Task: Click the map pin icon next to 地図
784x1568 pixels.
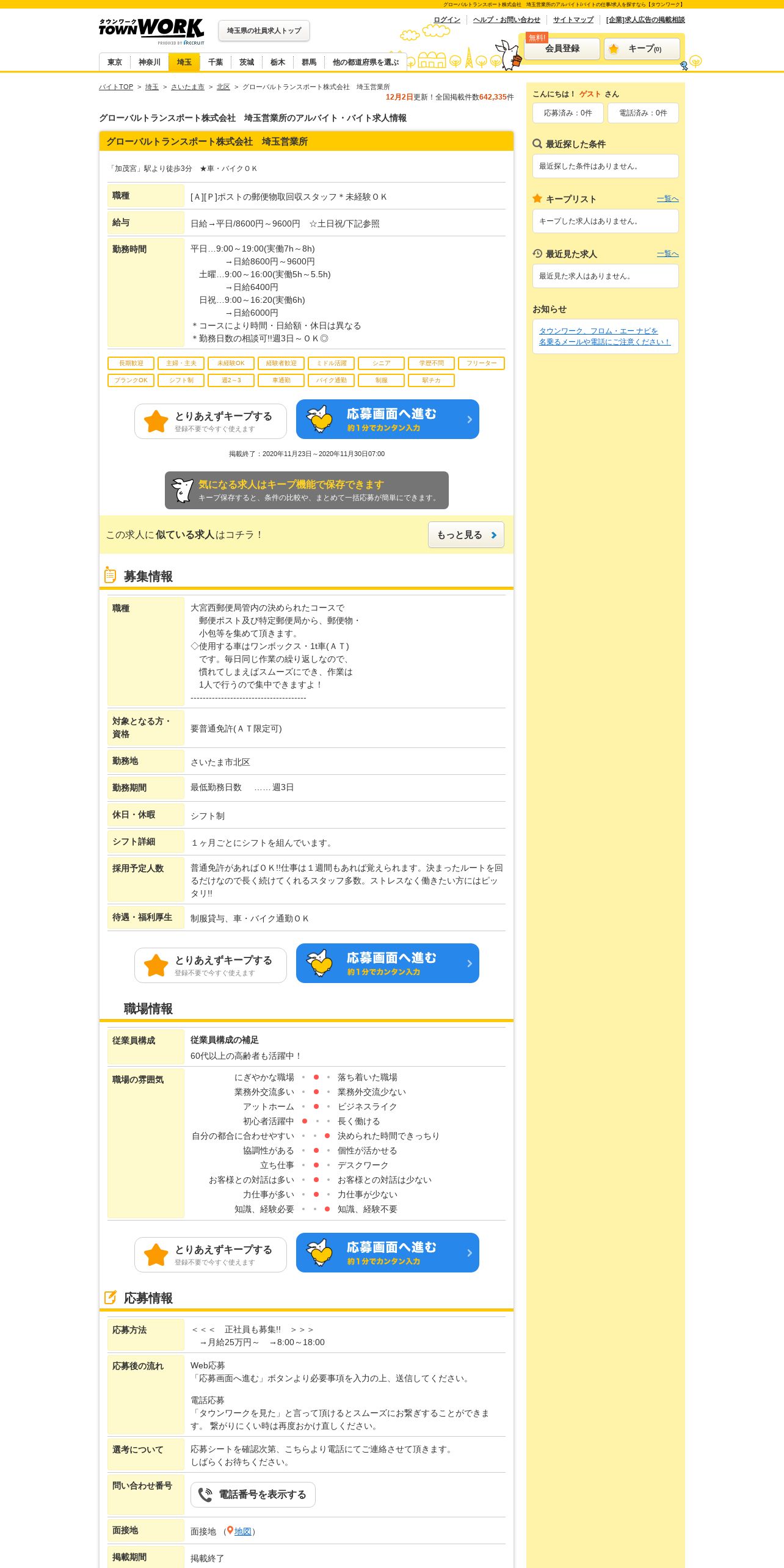Action: click(x=230, y=1531)
